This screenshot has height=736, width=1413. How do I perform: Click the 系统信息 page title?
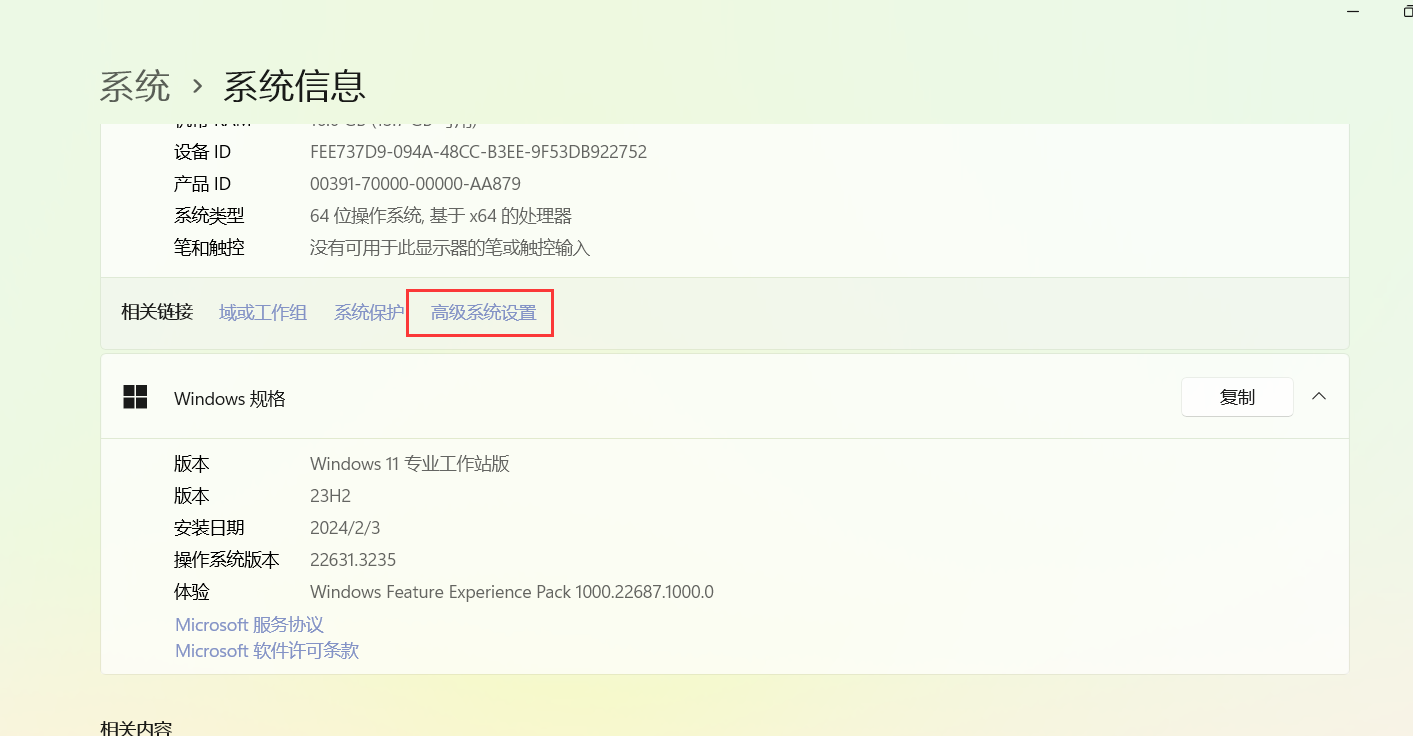point(294,86)
